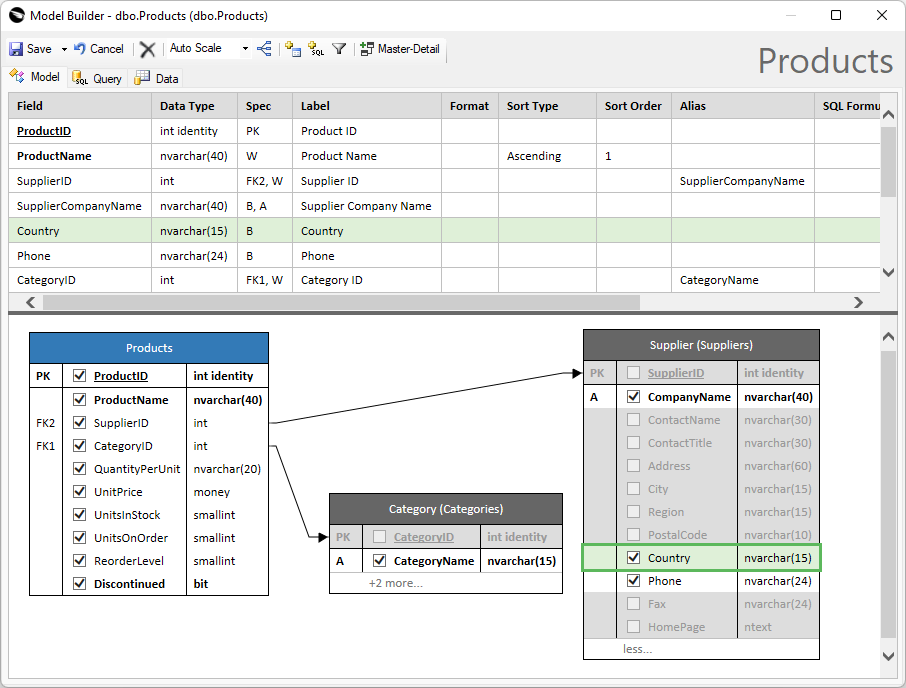Click the Save icon in toolbar
This screenshot has height=688, width=906.
click(17, 49)
